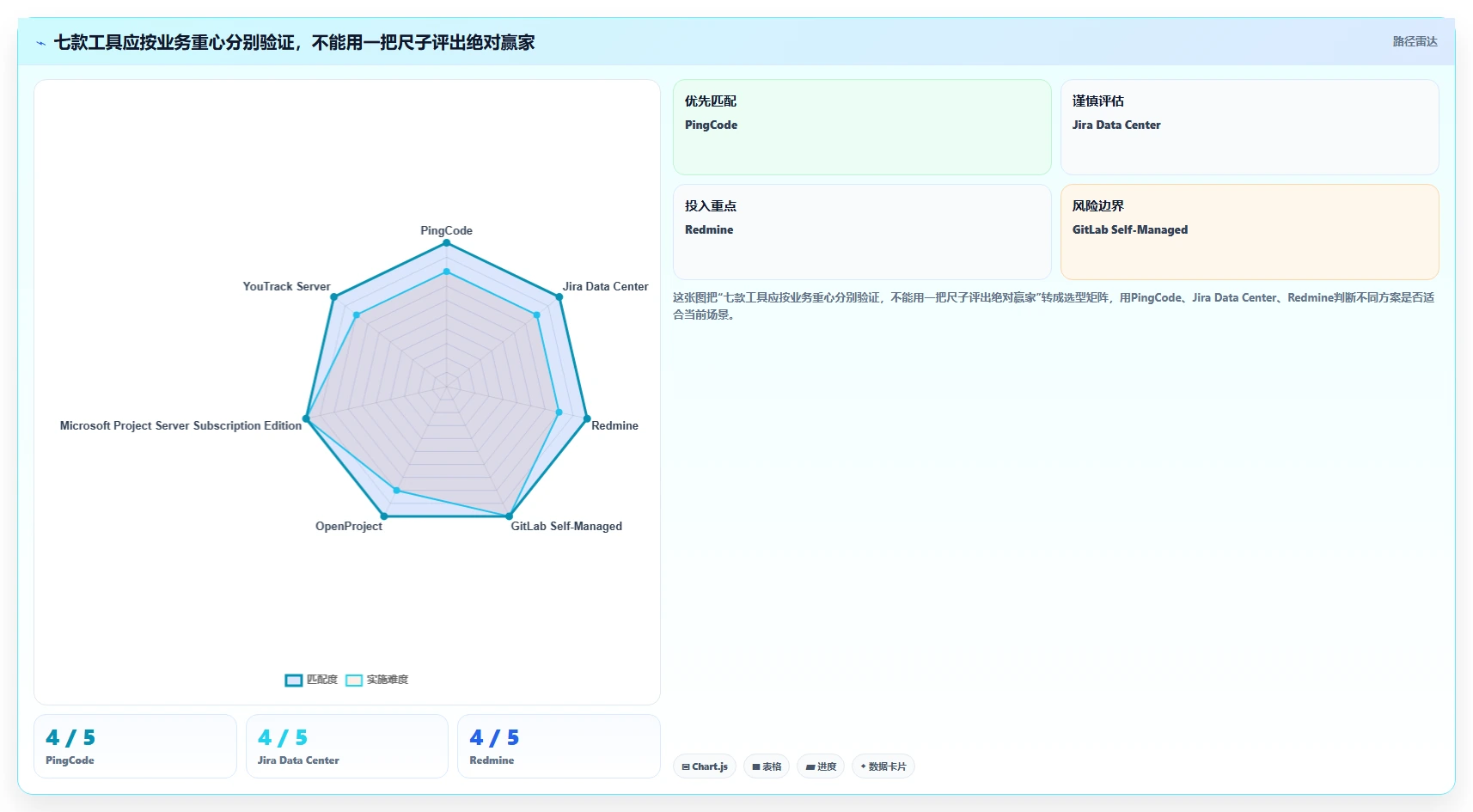Click the GitLab Self-Managed radar axis label

pyautogui.click(x=566, y=526)
